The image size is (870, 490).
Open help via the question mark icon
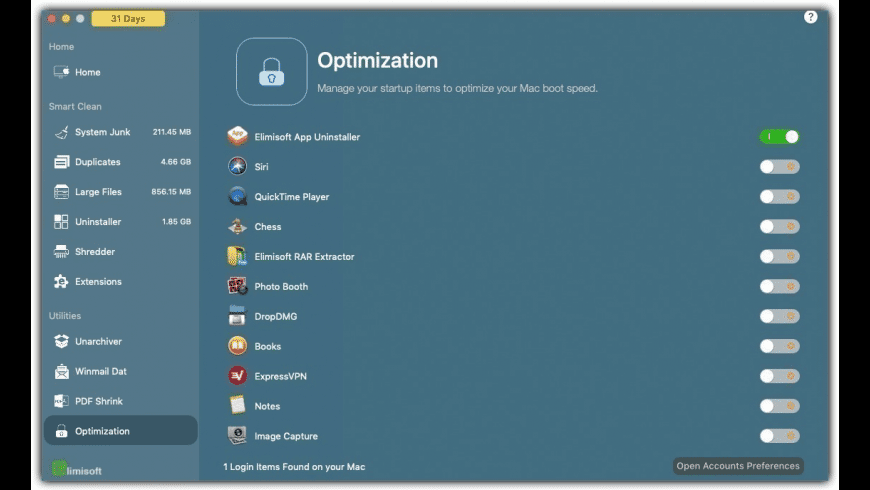(810, 17)
